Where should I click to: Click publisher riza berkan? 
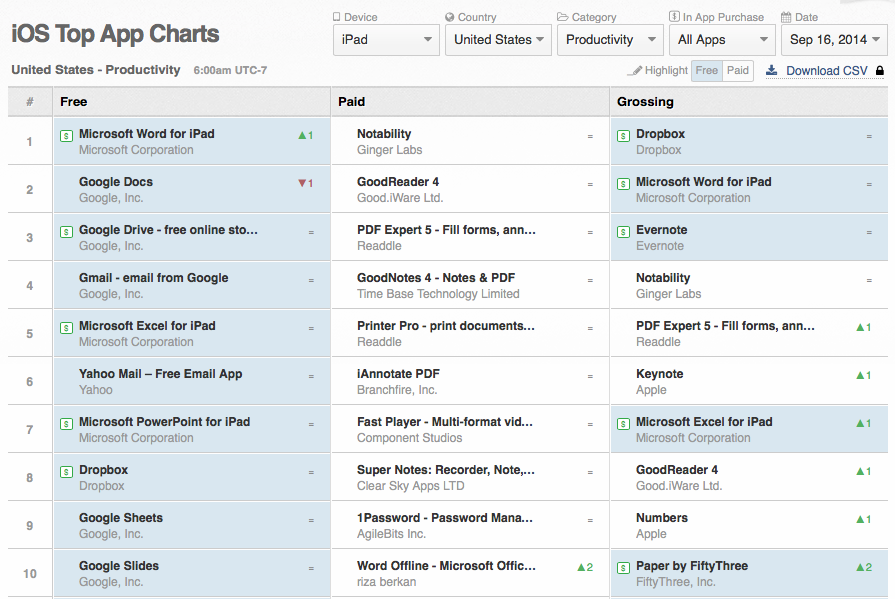(x=386, y=581)
